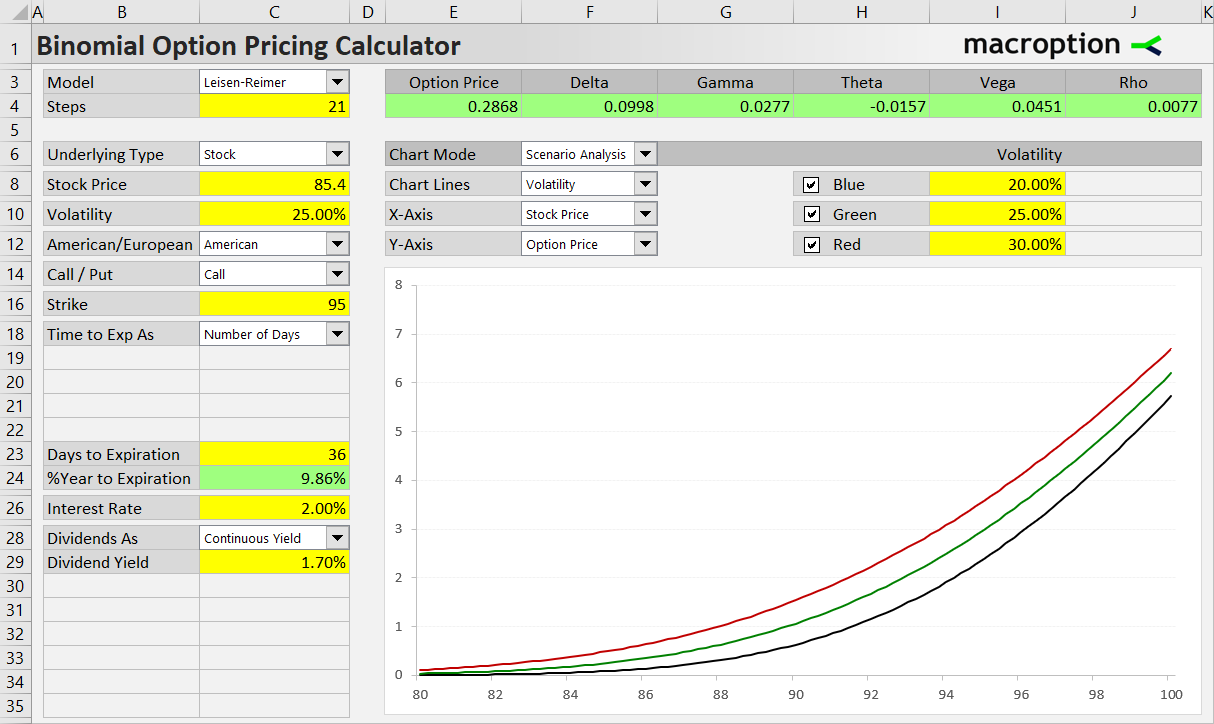Select the Stock Price value cell

275,184
